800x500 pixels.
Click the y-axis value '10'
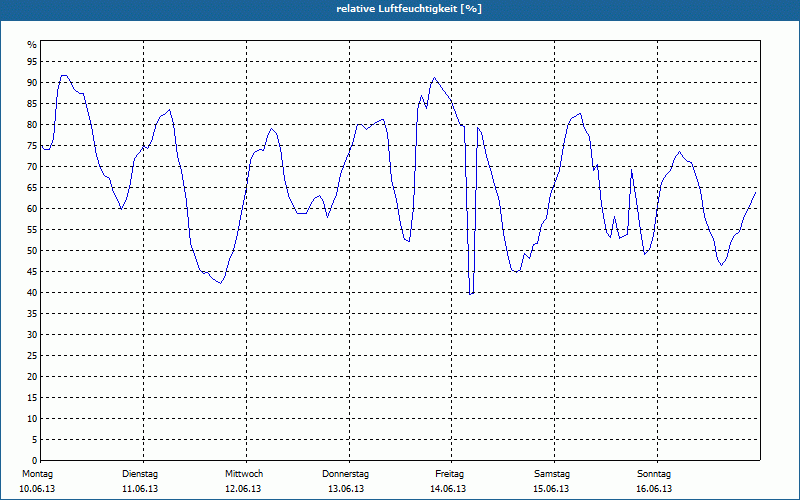(32, 418)
